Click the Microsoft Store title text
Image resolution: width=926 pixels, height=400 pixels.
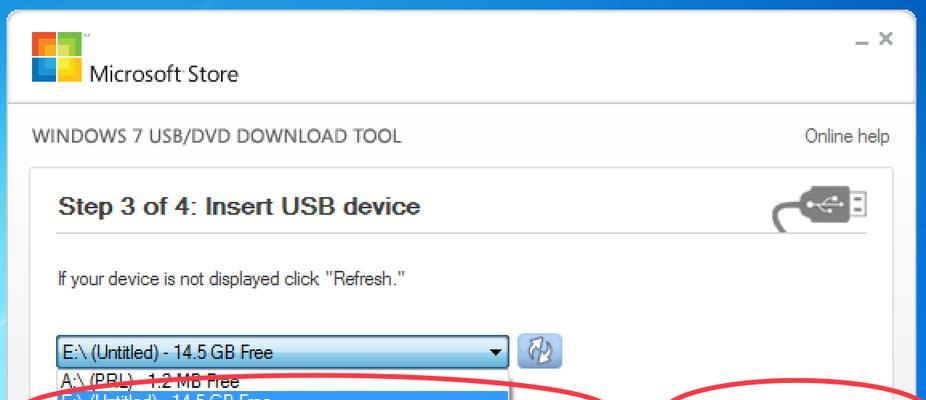[x=164, y=74]
